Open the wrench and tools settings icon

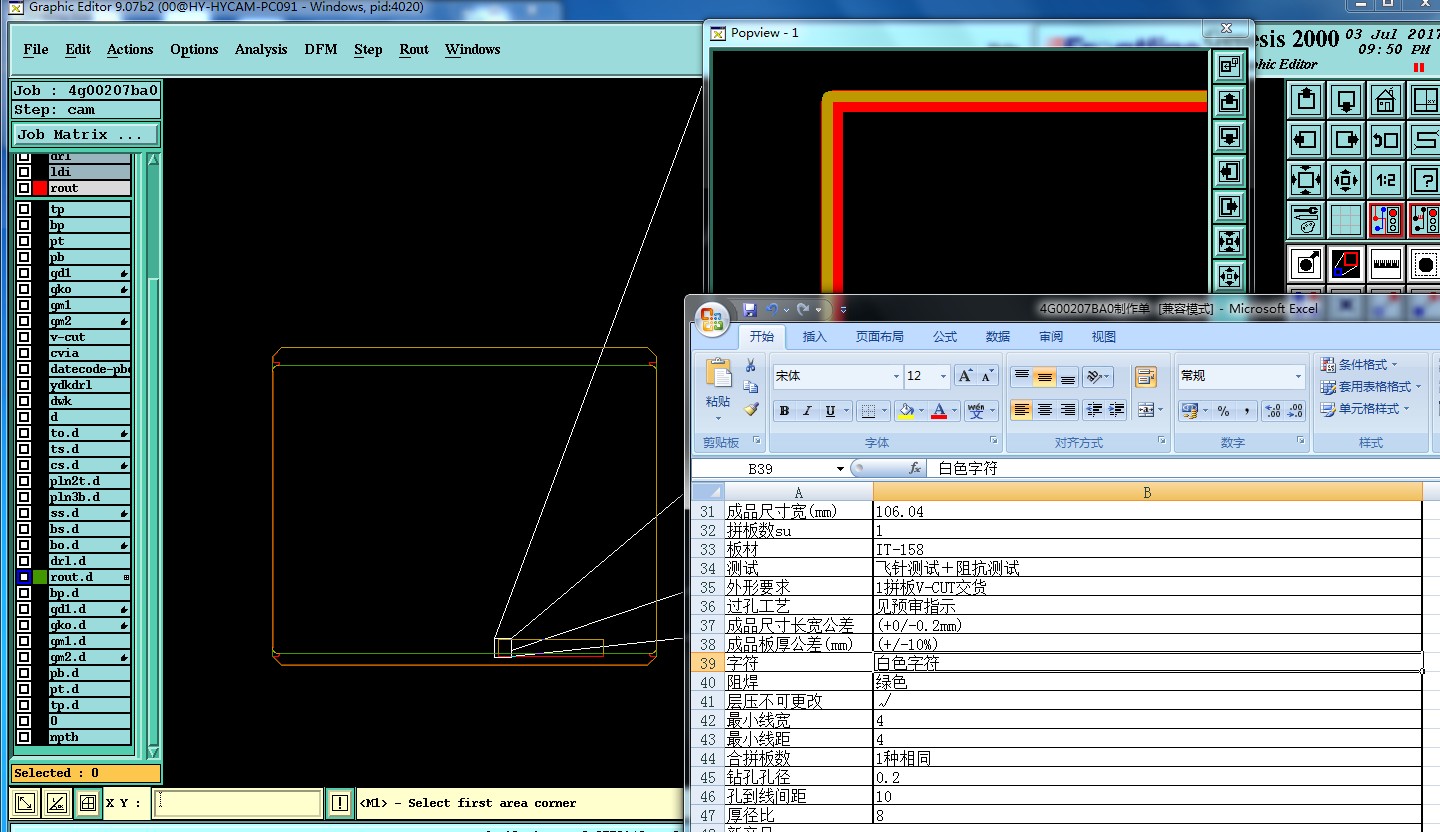click(x=1306, y=220)
